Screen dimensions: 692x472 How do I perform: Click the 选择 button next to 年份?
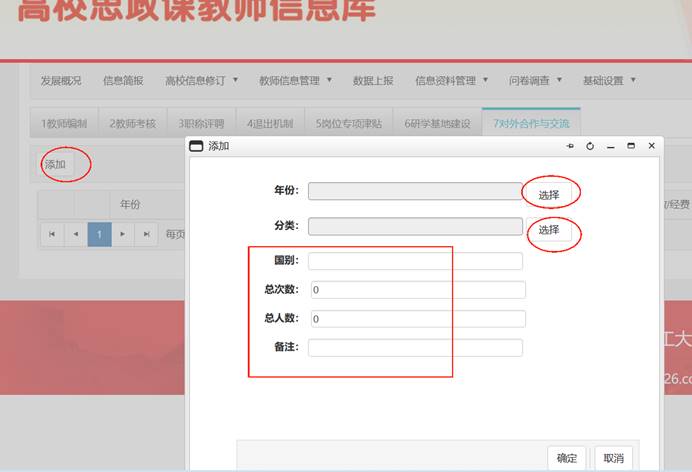[x=549, y=194]
